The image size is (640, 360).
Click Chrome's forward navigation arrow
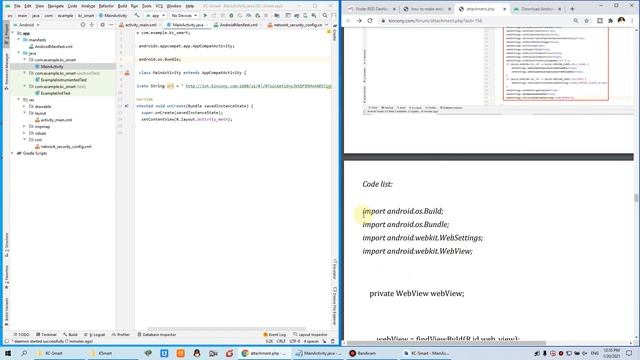point(359,20)
